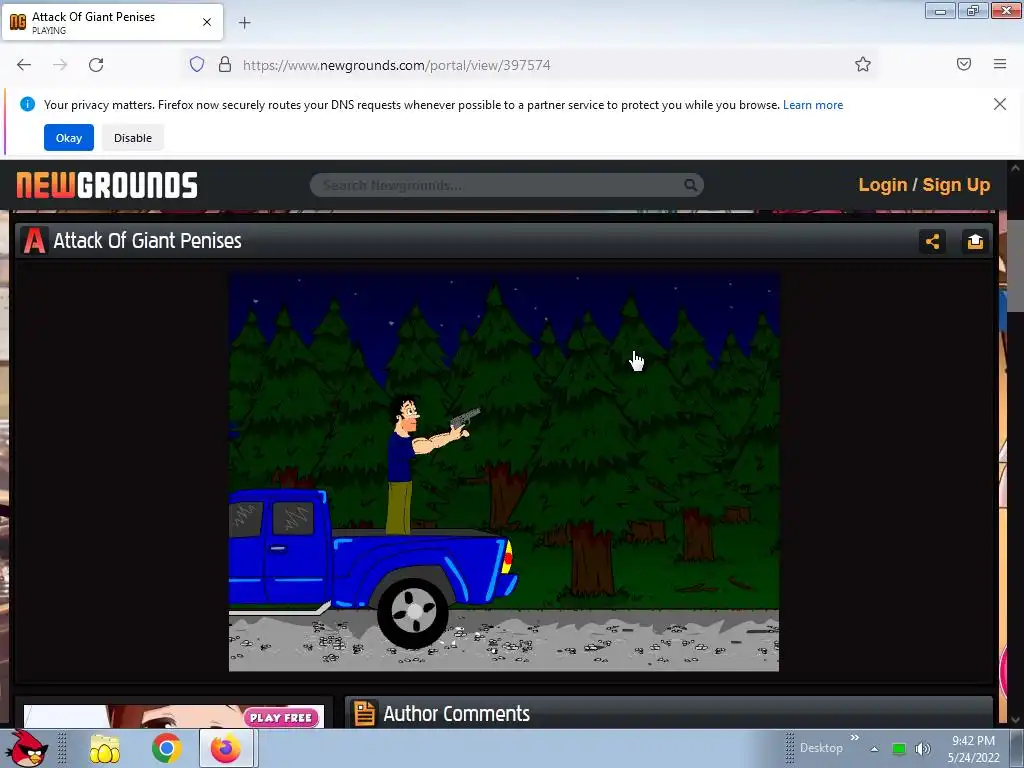The width and height of the screenshot is (1024, 768).
Task: Open the folder icon in the taskbar
Action: (x=104, y=749)
